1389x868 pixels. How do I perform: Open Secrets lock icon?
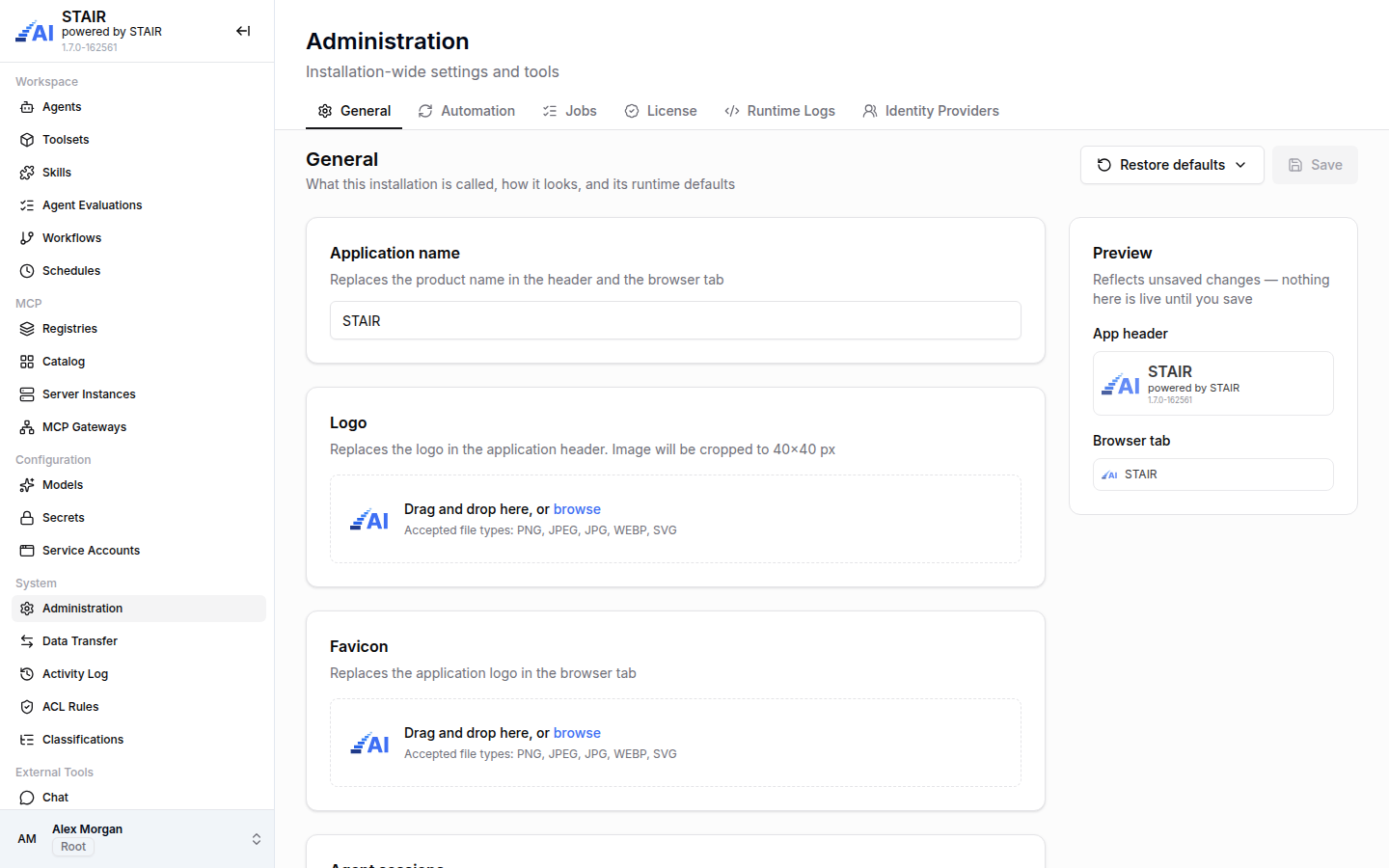[x=27, y=518]
